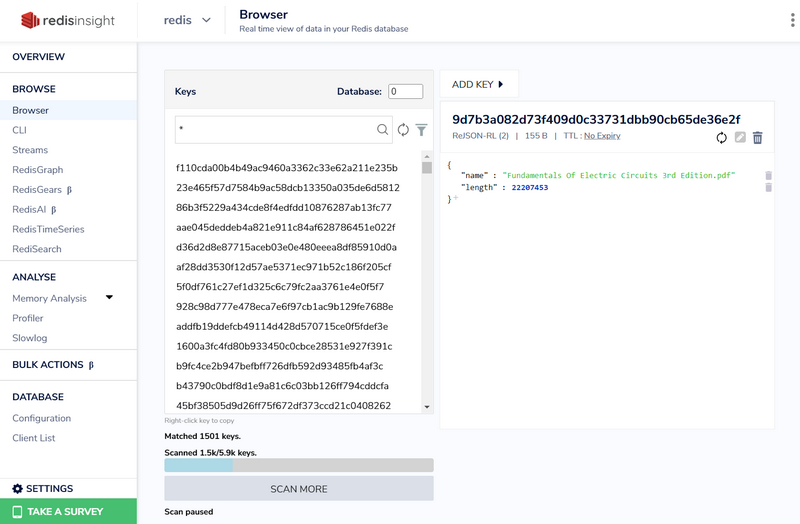Click the ADD KEY button
The width and height of the screenshot is (800, 524).
[479, 84]
